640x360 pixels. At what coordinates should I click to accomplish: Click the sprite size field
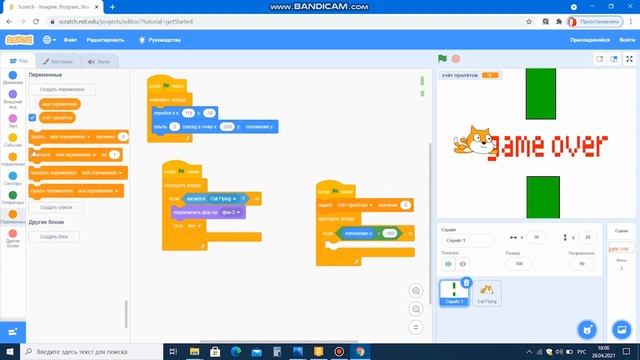pyautogui.click(x=519, y=264)
